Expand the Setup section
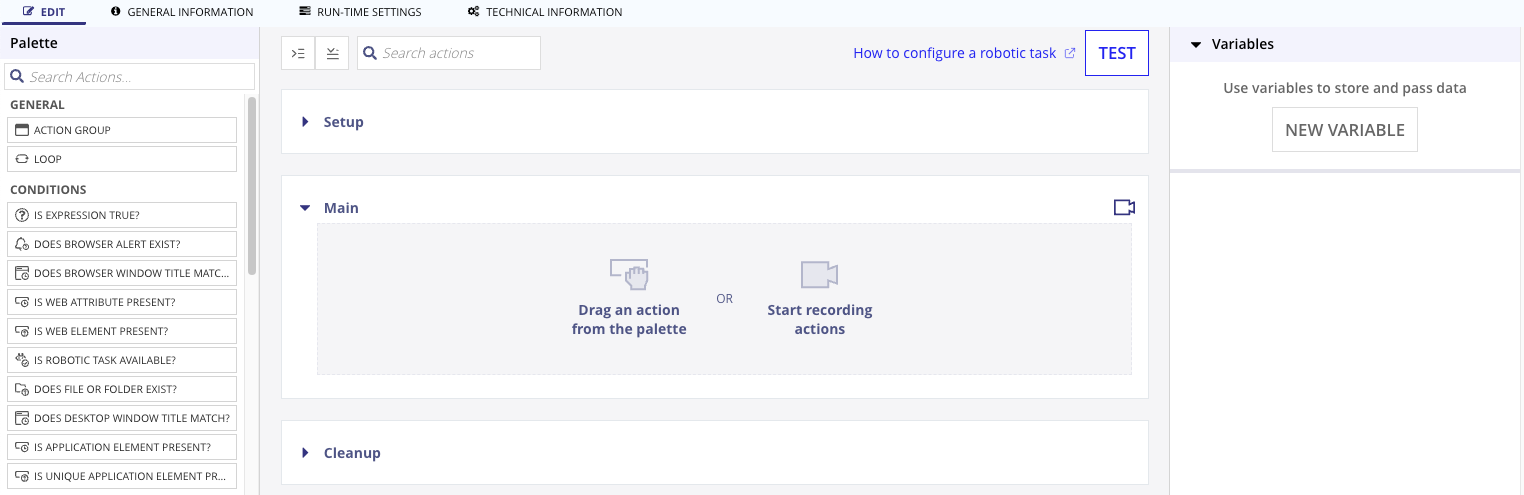 click(x=306, y=122)
